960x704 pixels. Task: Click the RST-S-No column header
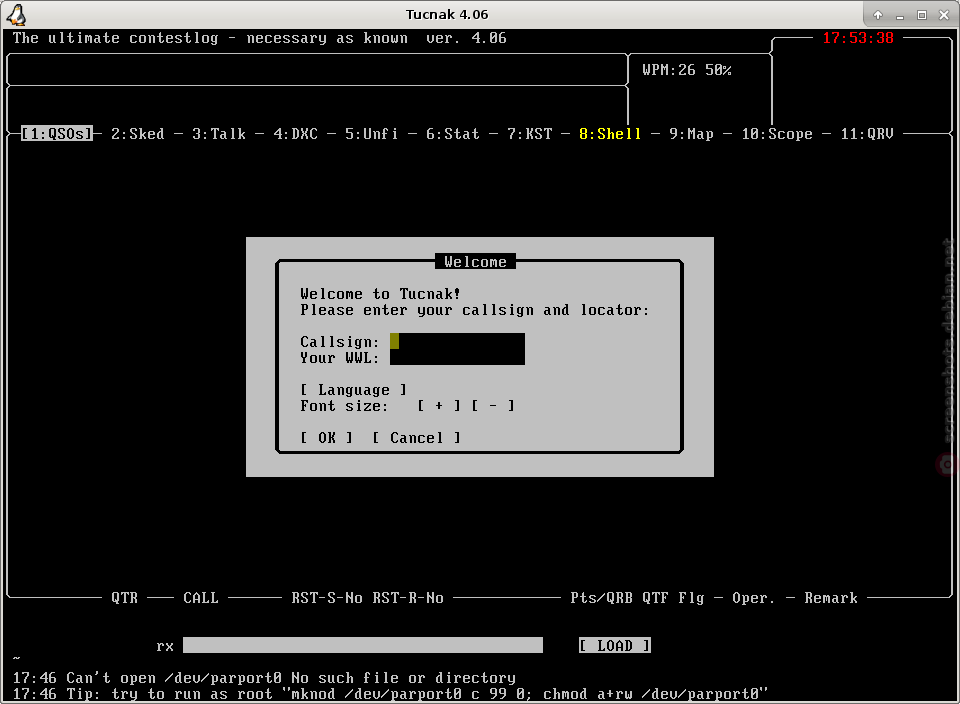[326, 597]
